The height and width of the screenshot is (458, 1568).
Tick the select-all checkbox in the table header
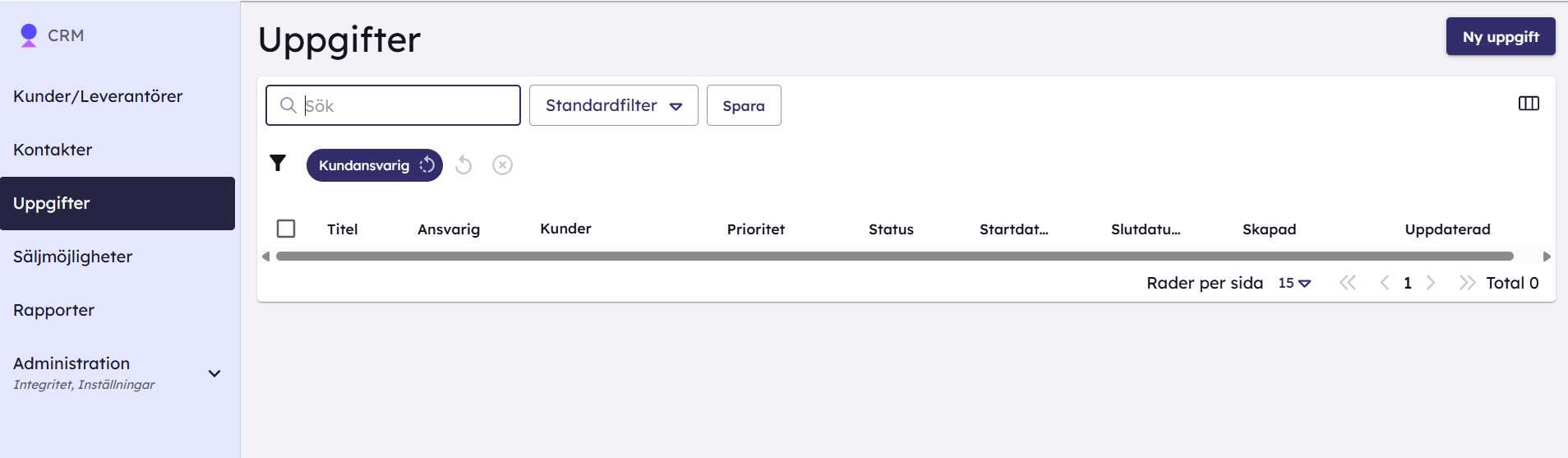[x=286, y=229]
